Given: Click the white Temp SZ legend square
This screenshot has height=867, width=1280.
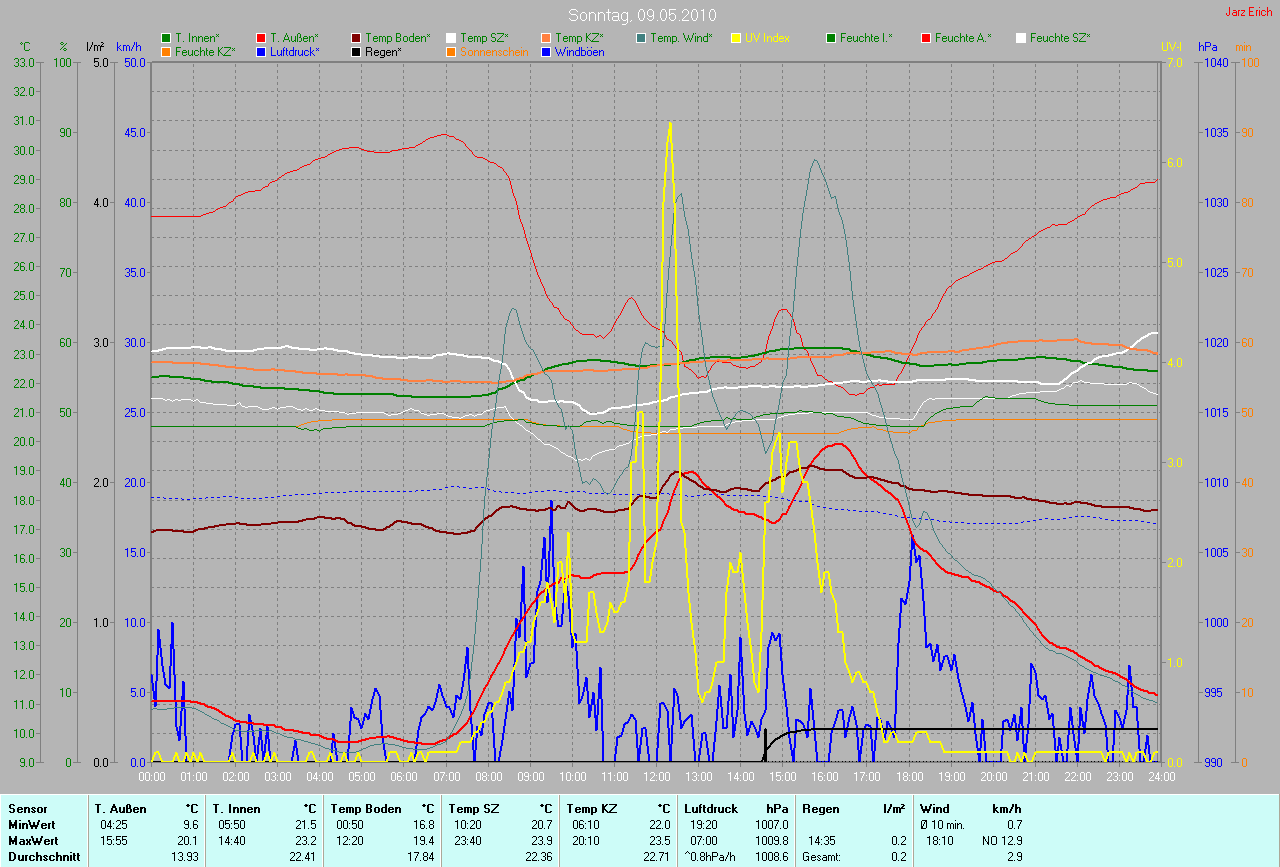Looking at the screenshot, I should [x=451, y=38].
